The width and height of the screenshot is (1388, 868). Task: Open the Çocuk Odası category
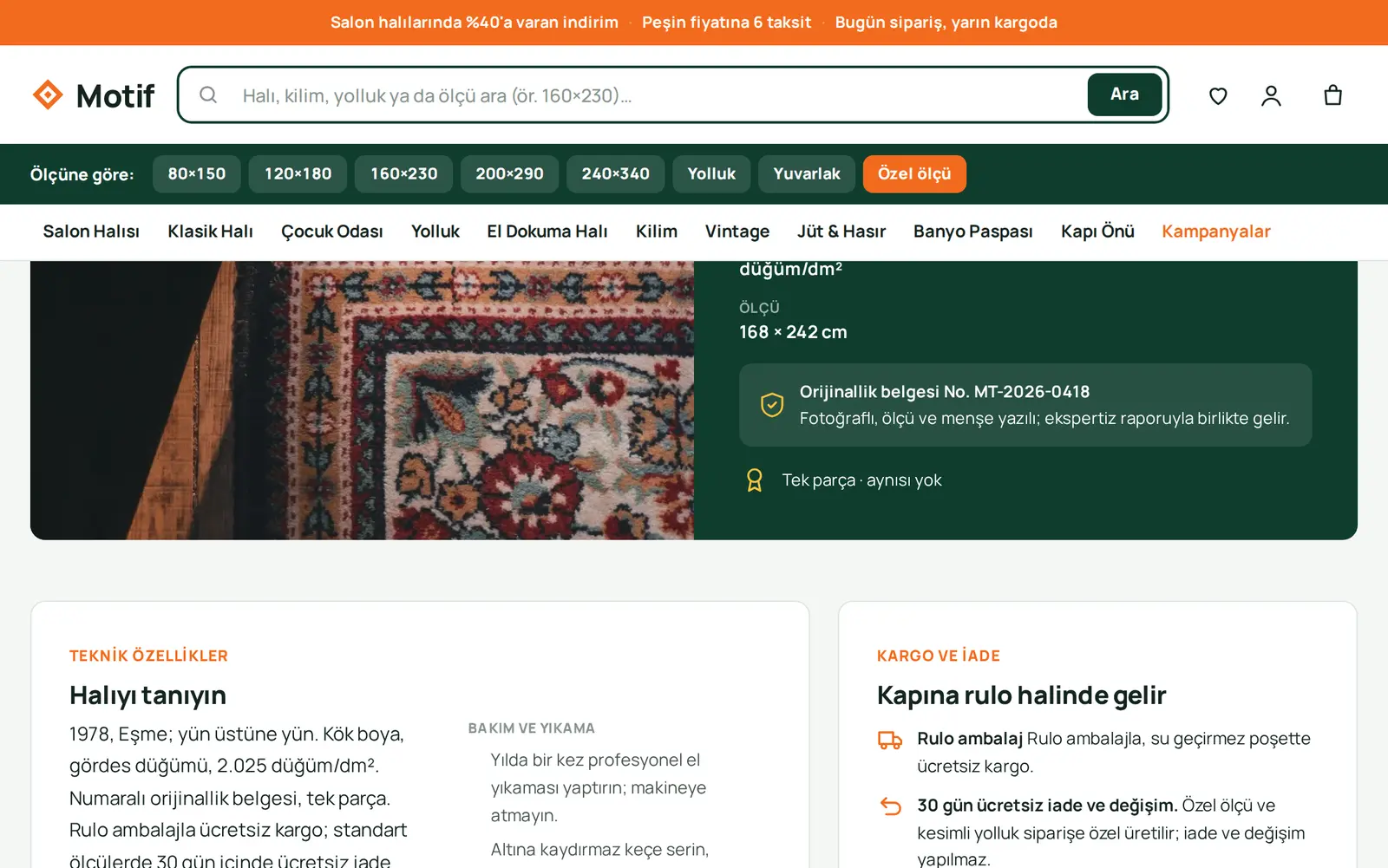[332, 232]
